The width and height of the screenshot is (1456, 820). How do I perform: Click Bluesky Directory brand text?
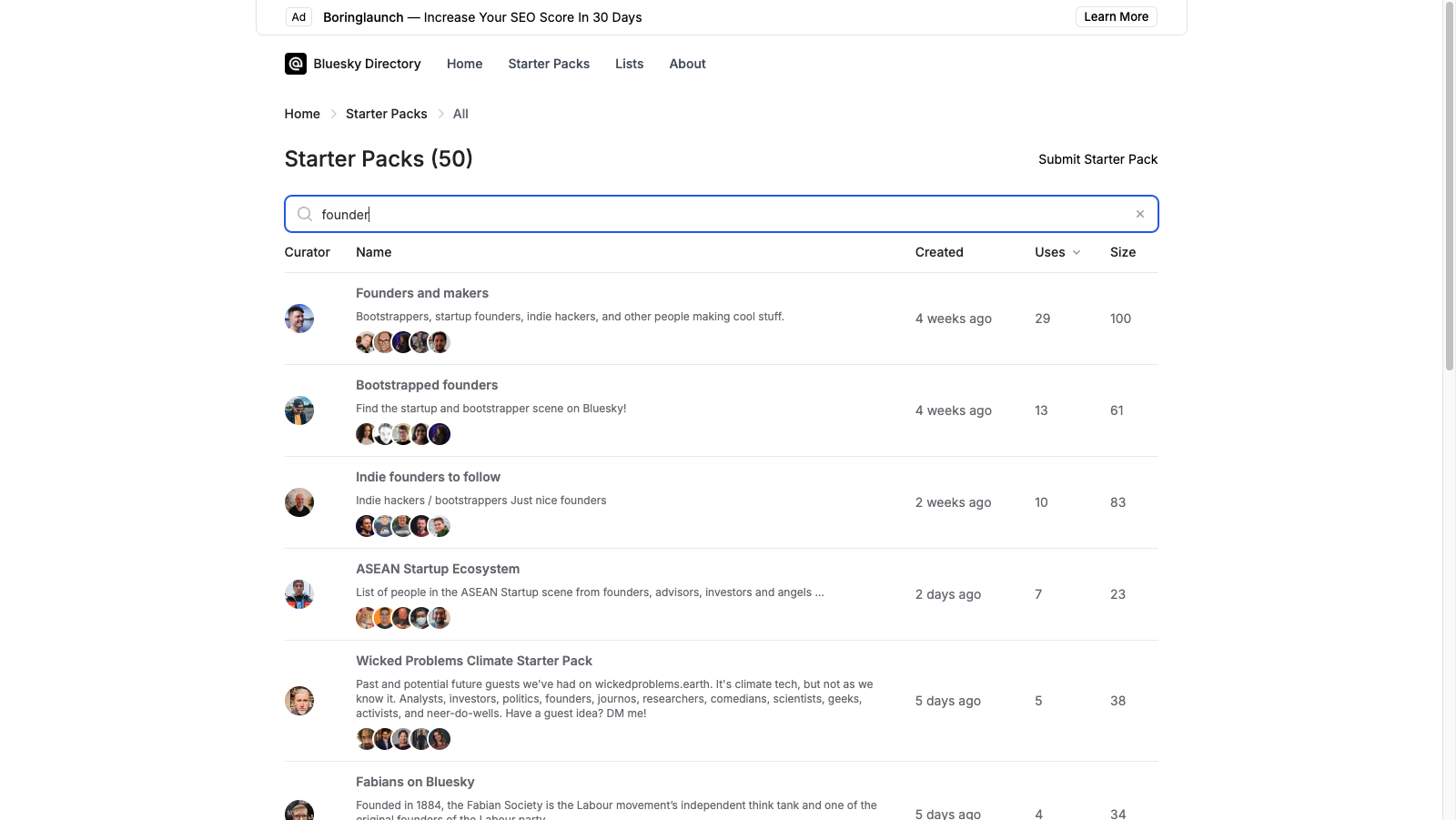[x=367, y=64]
